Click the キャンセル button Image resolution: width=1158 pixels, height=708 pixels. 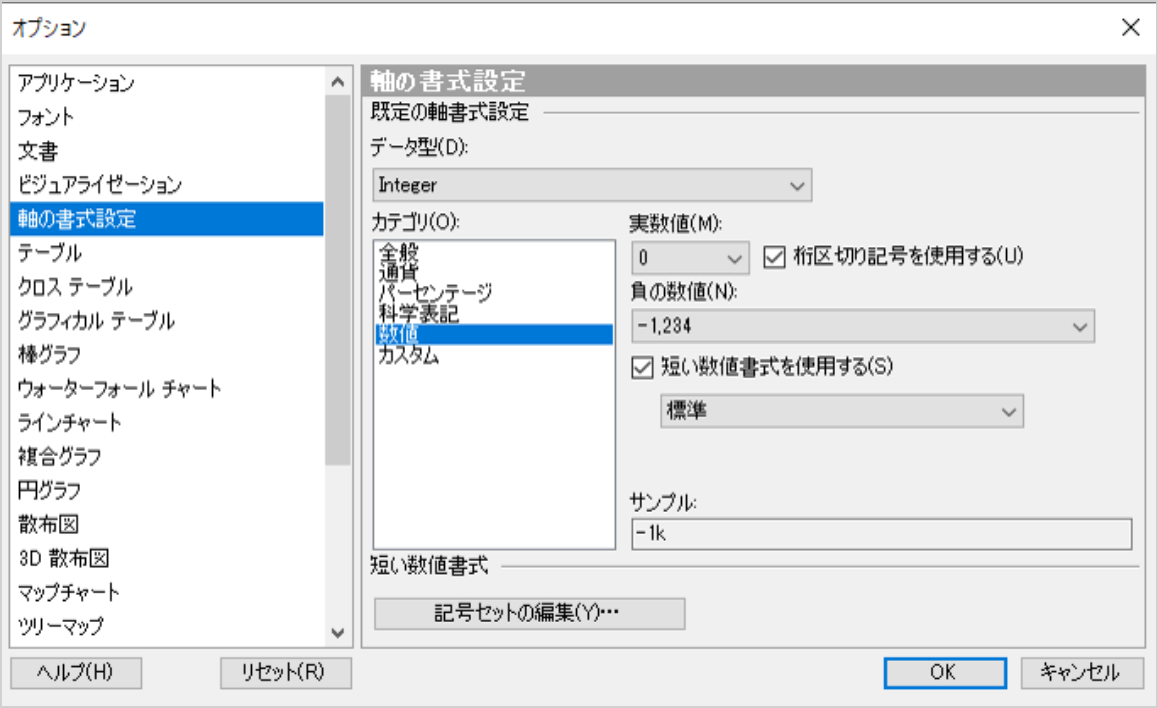tap(1082, 673)
